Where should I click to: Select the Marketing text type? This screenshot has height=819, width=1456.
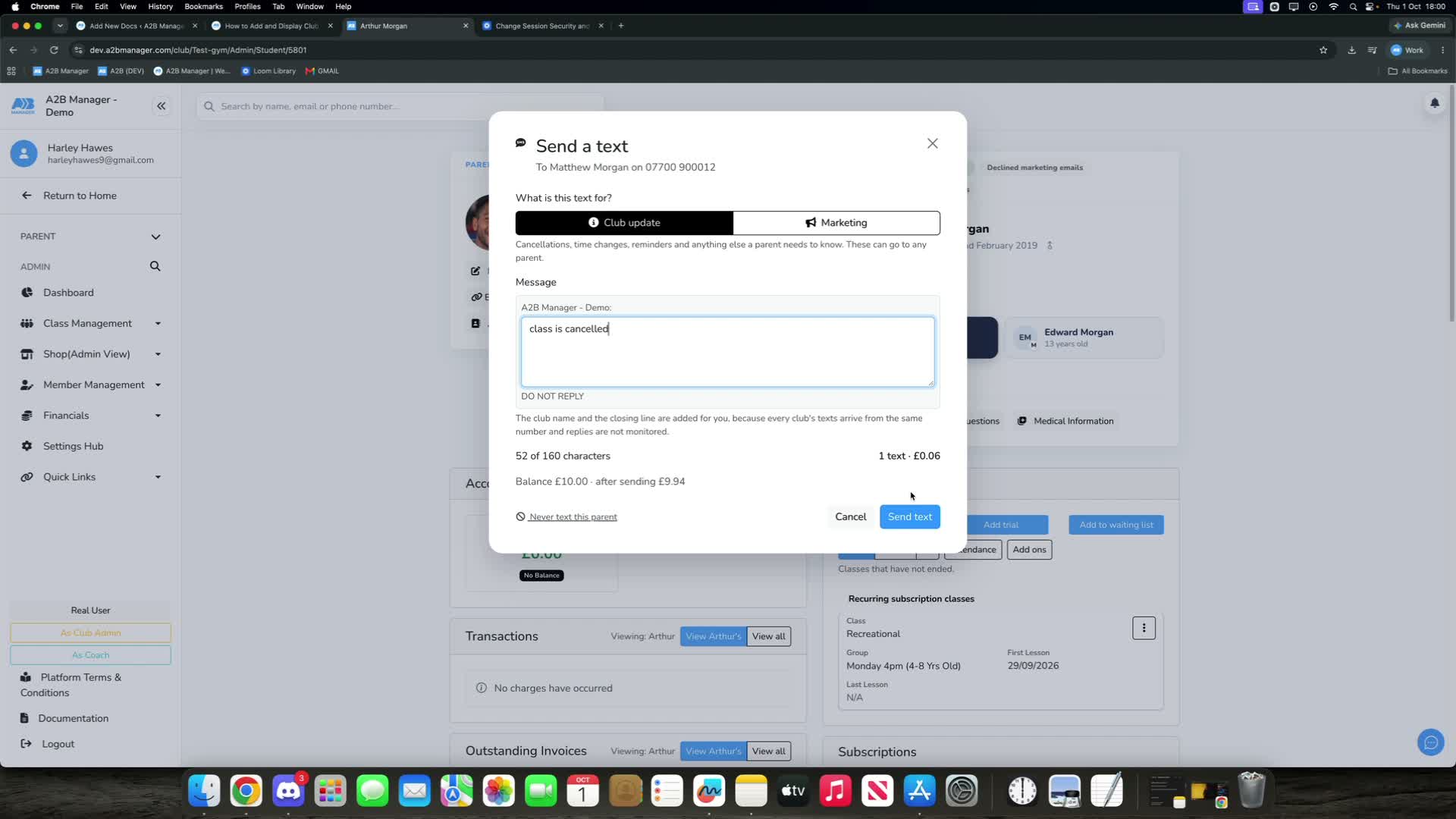click(x=836, y=222)
